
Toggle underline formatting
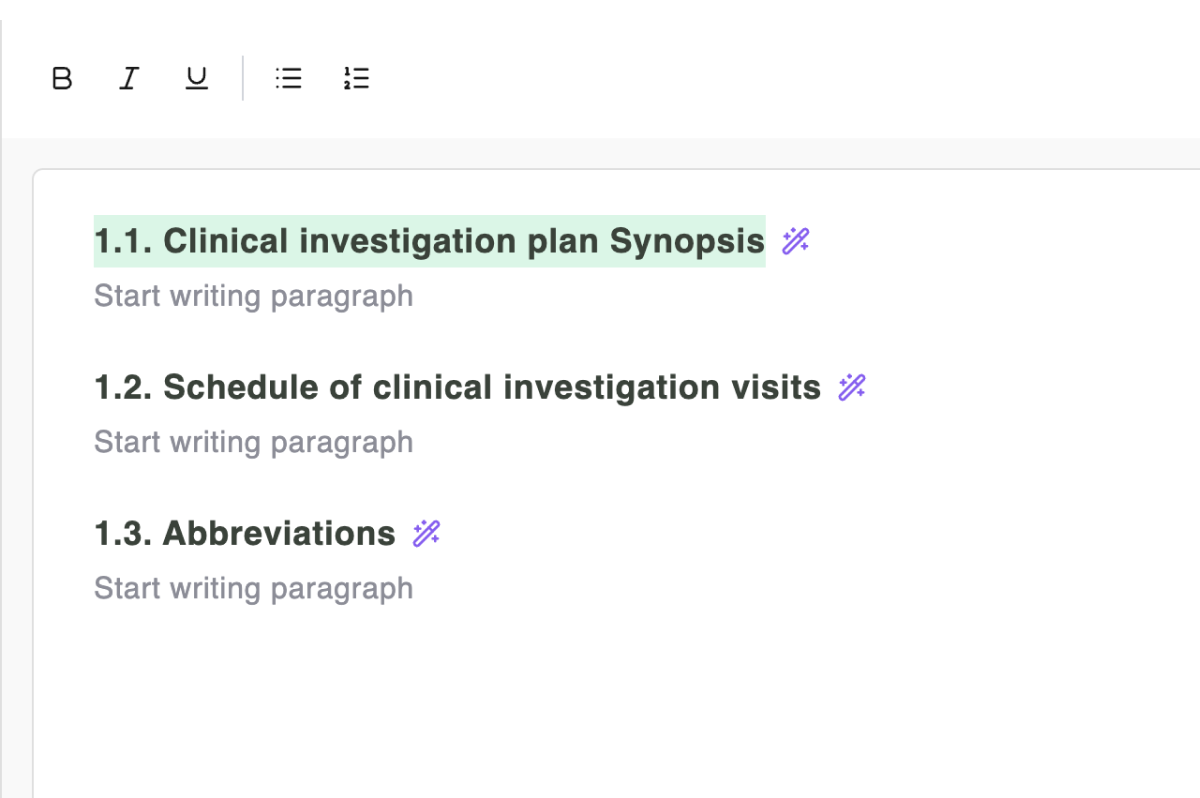pos(196,78)
